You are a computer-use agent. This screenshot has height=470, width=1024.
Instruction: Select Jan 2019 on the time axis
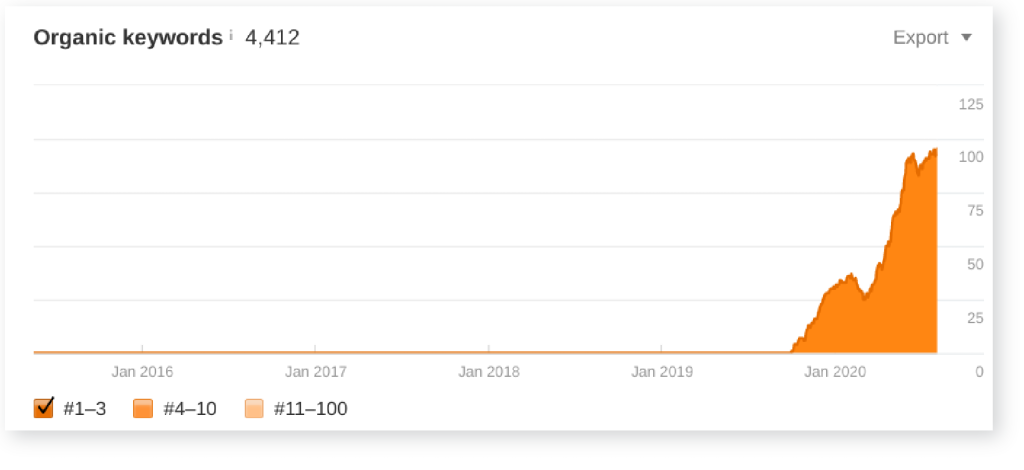pos(662,372)
